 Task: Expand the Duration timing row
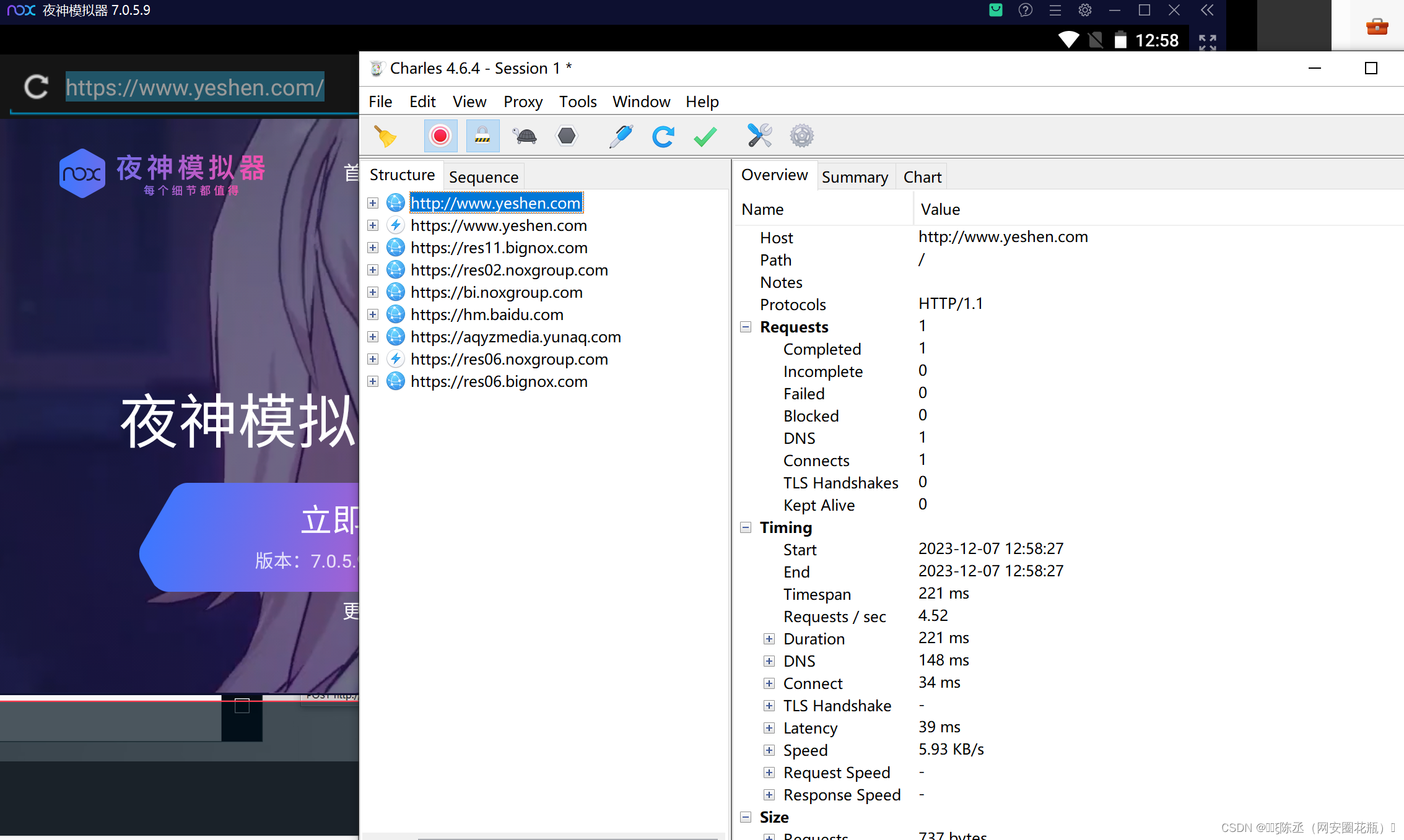(769, 639)
